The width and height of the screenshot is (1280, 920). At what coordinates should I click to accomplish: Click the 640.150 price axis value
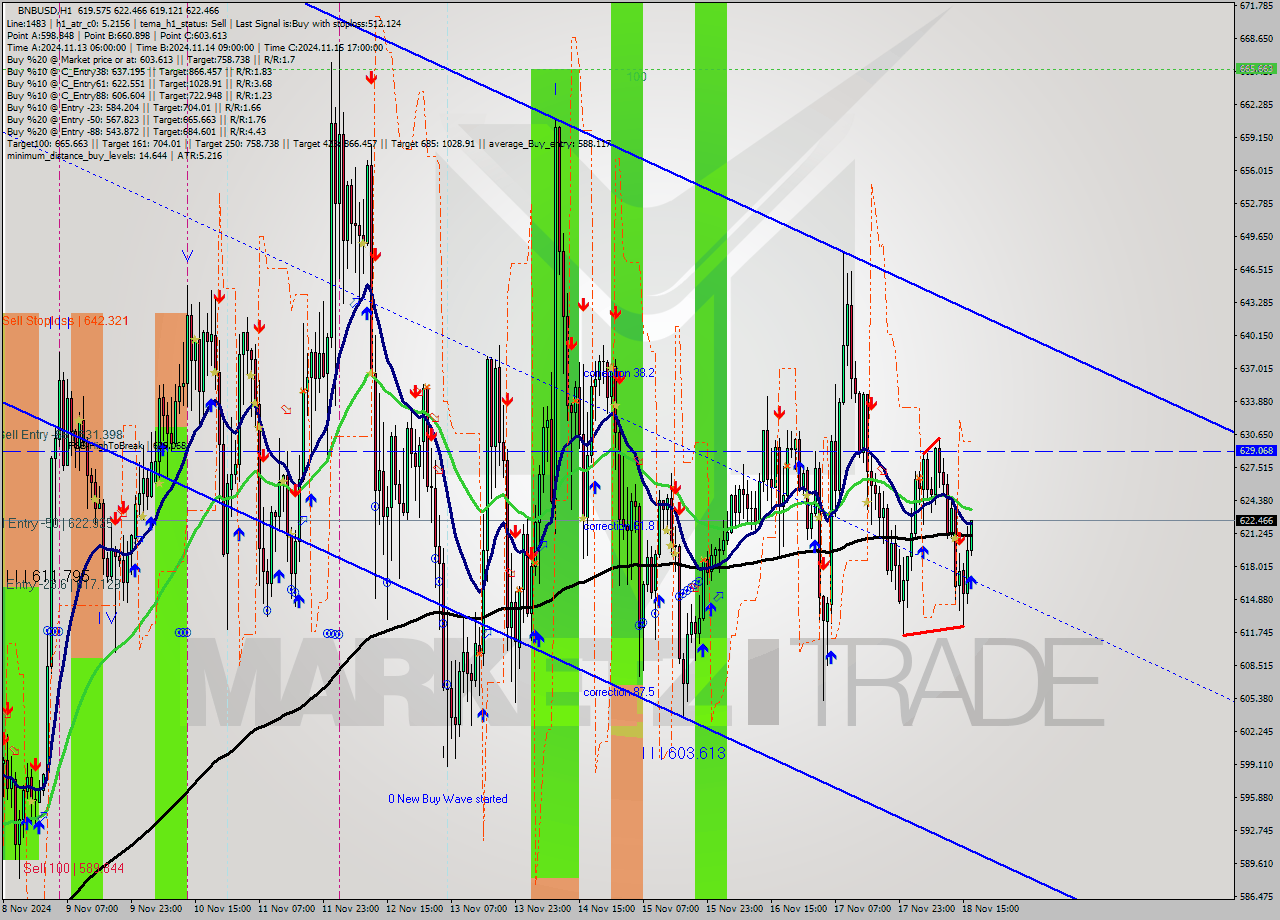tap(1256, 335)
